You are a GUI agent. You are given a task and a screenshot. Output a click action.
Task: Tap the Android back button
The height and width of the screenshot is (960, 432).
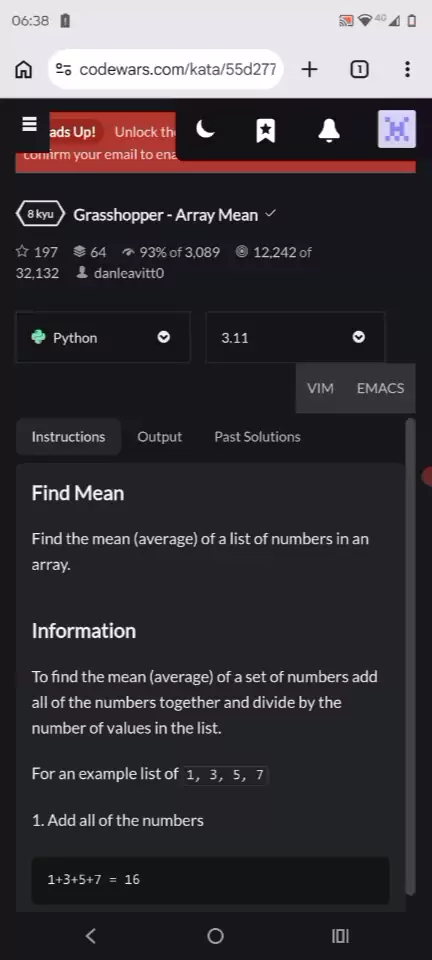91,936
